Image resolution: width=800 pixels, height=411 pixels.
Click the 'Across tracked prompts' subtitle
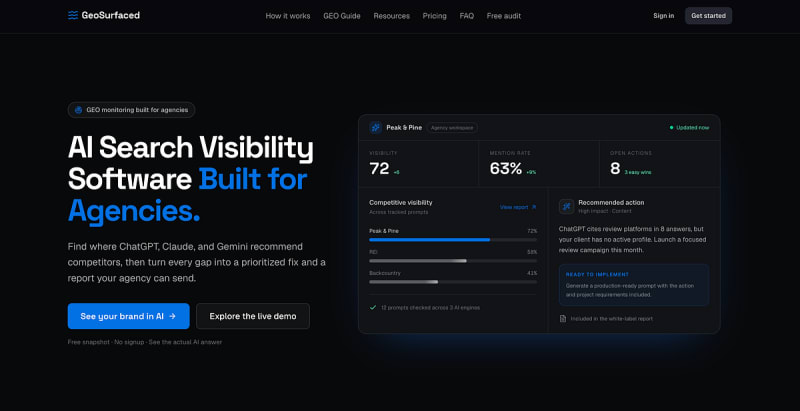[398, 212]
